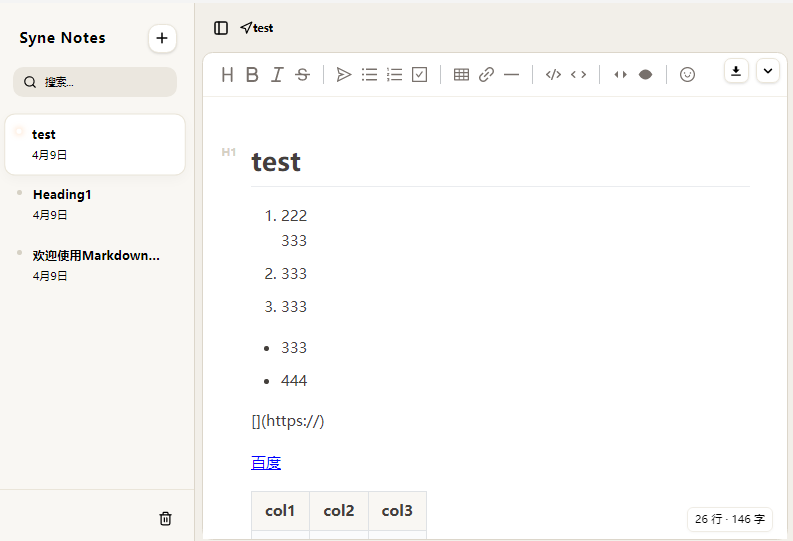The height and width of the screenshot is (541, 793).
Task: Insert a table from toolbar
Action: click(461, 74)
